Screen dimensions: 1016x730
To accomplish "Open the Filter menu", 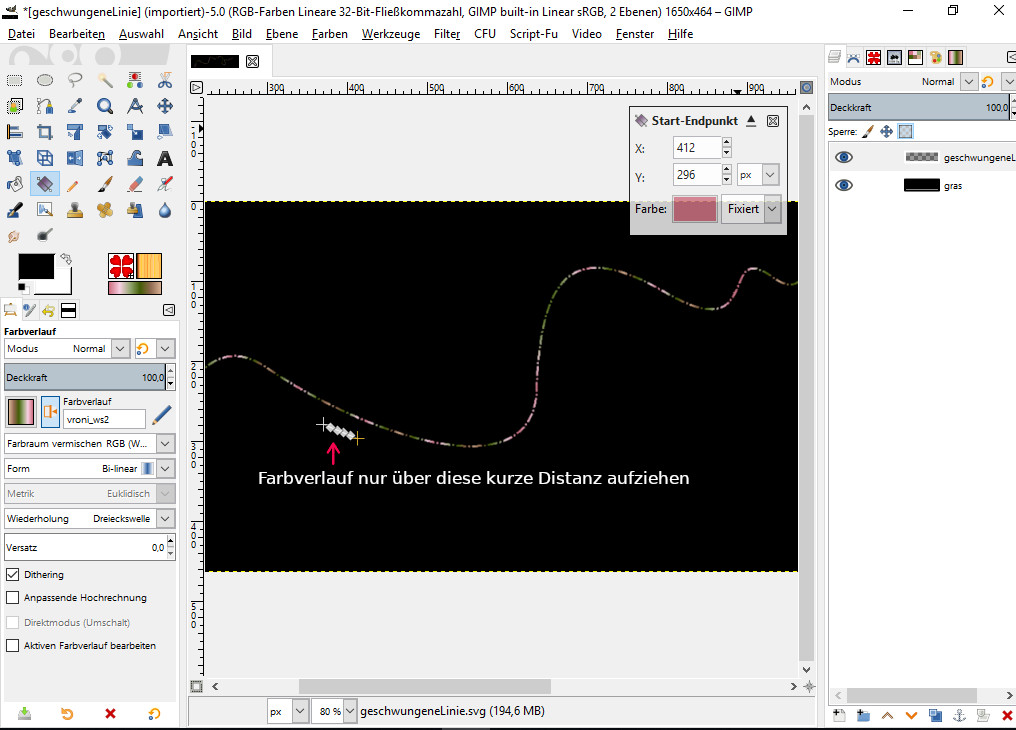I will point(447,34).
